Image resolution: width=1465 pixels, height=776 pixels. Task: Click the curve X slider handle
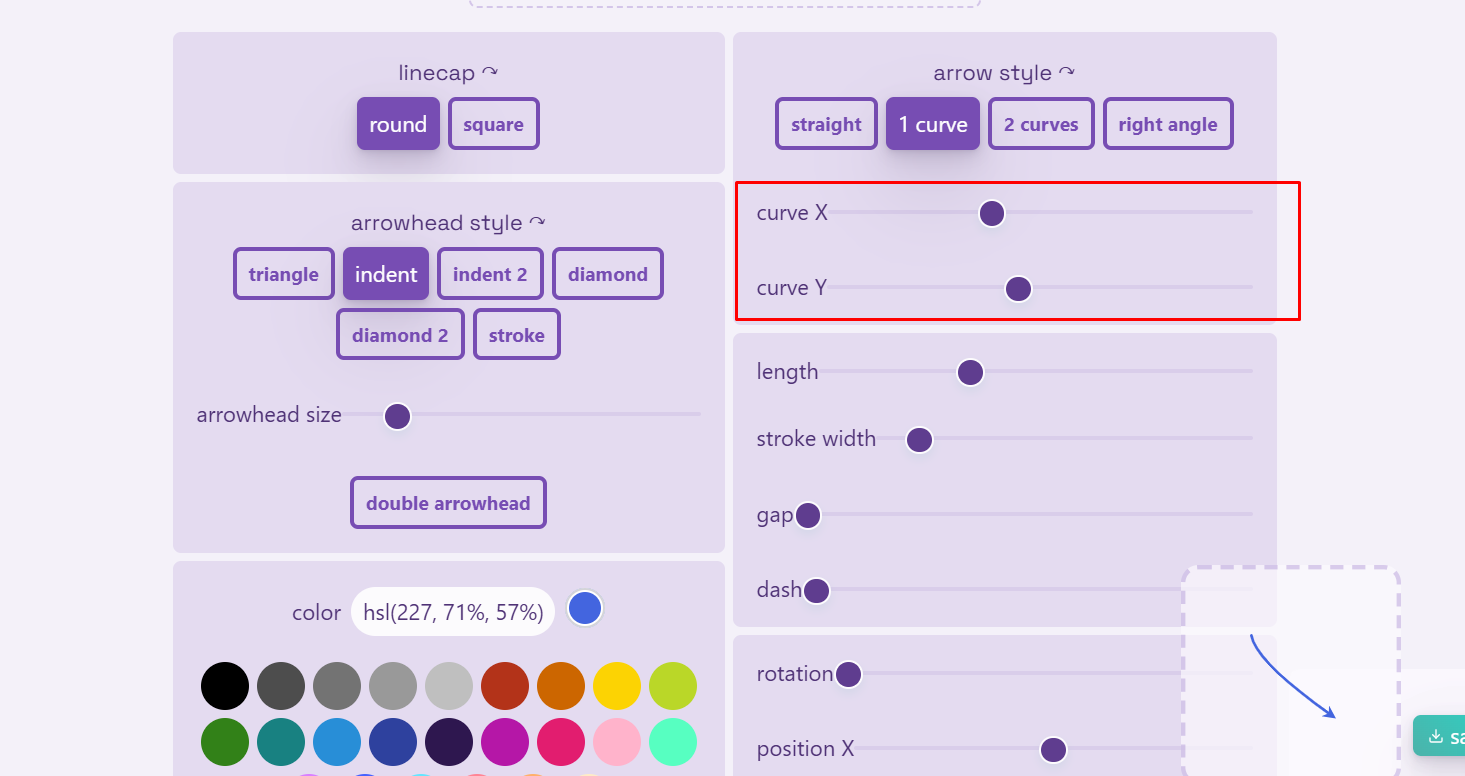click(991, 213)
